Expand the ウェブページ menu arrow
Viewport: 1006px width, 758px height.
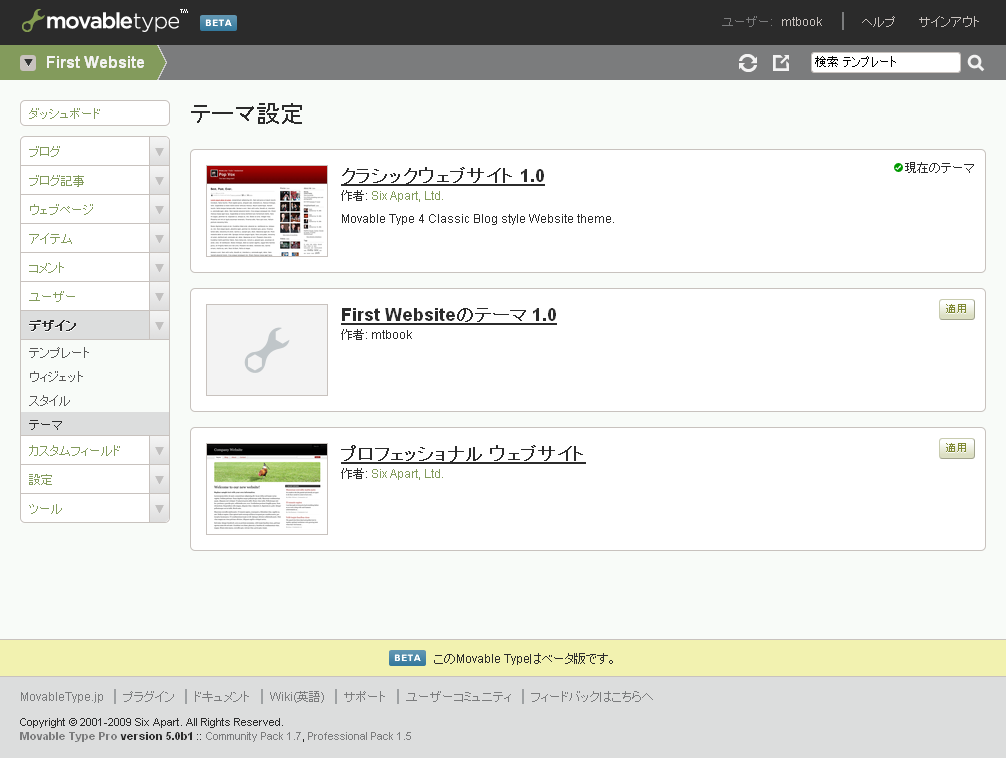pos(159,209)
